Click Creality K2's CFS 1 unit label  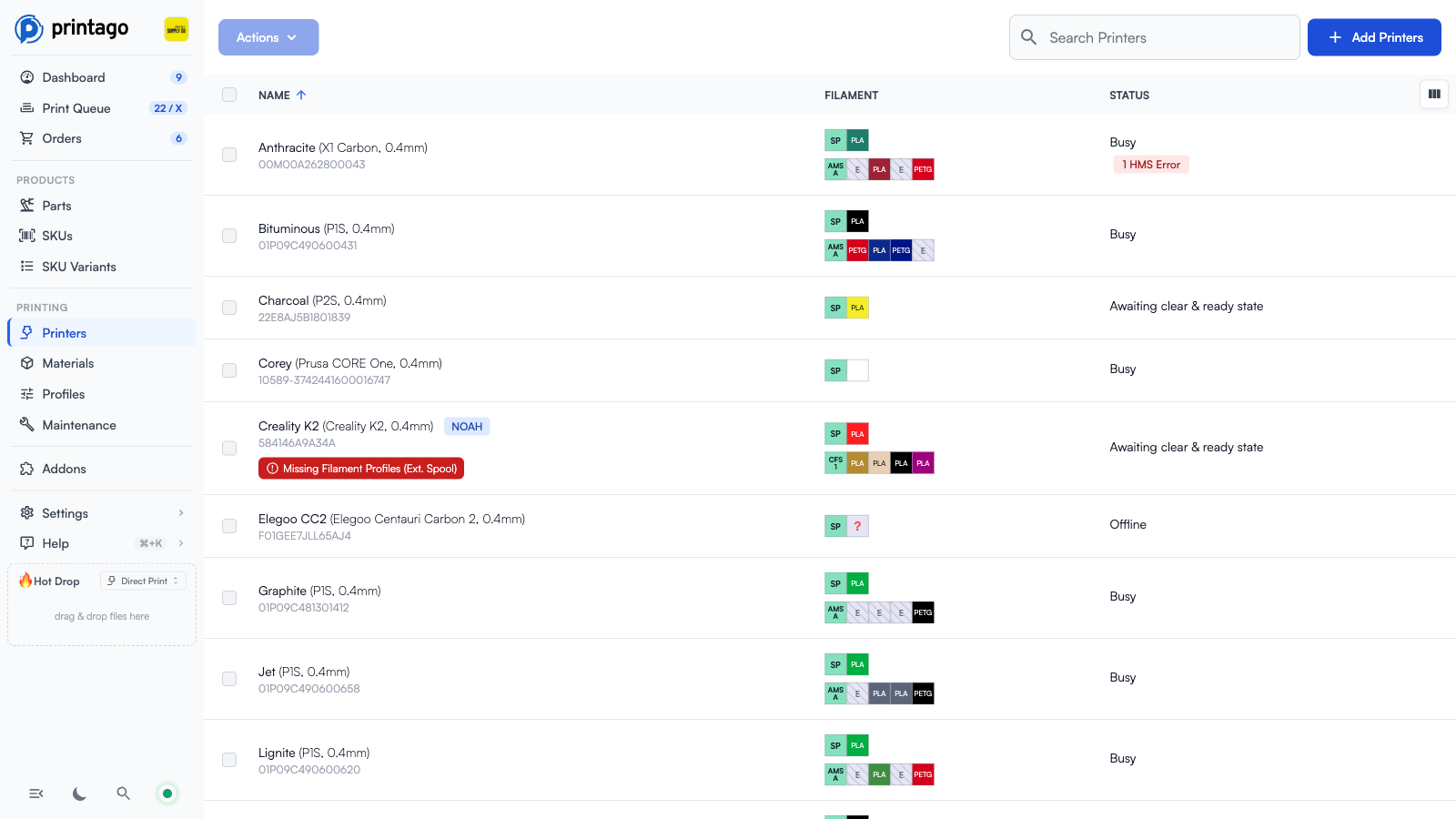click(835, 463)
